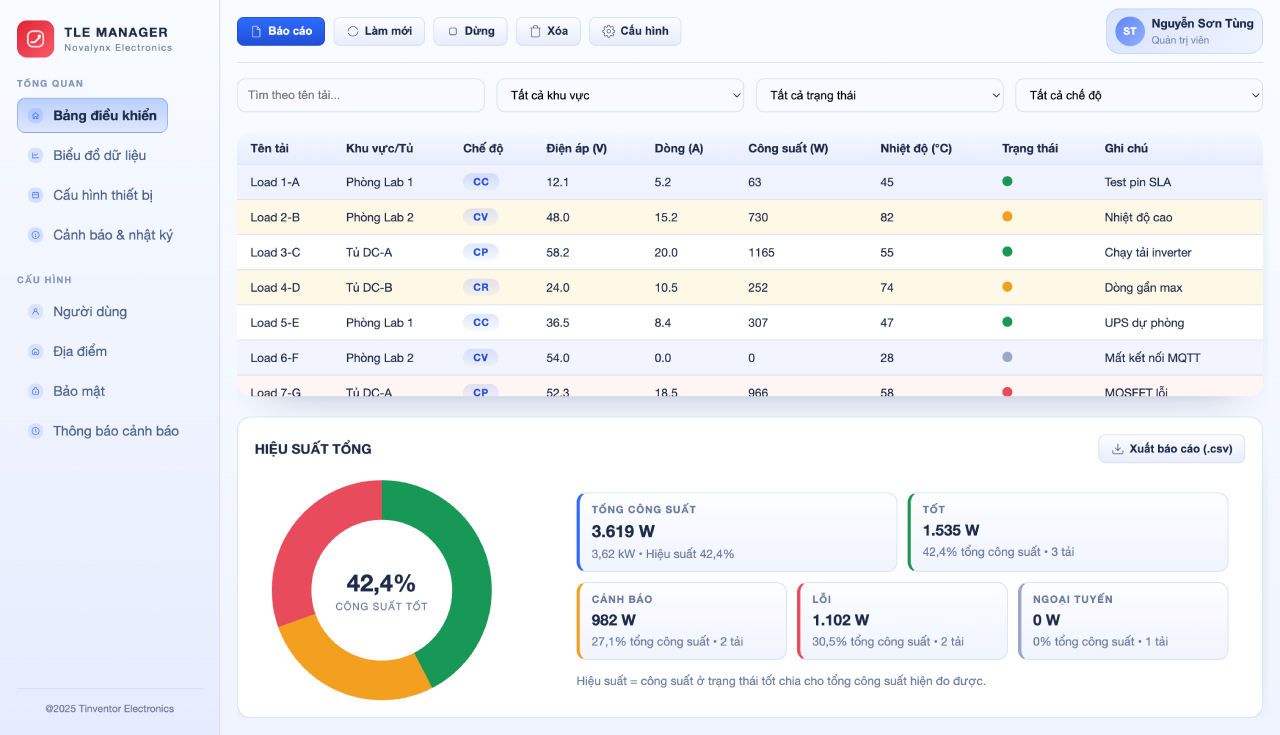Click the Cấu hình thiết bị sidebar icon

(36, 196)
